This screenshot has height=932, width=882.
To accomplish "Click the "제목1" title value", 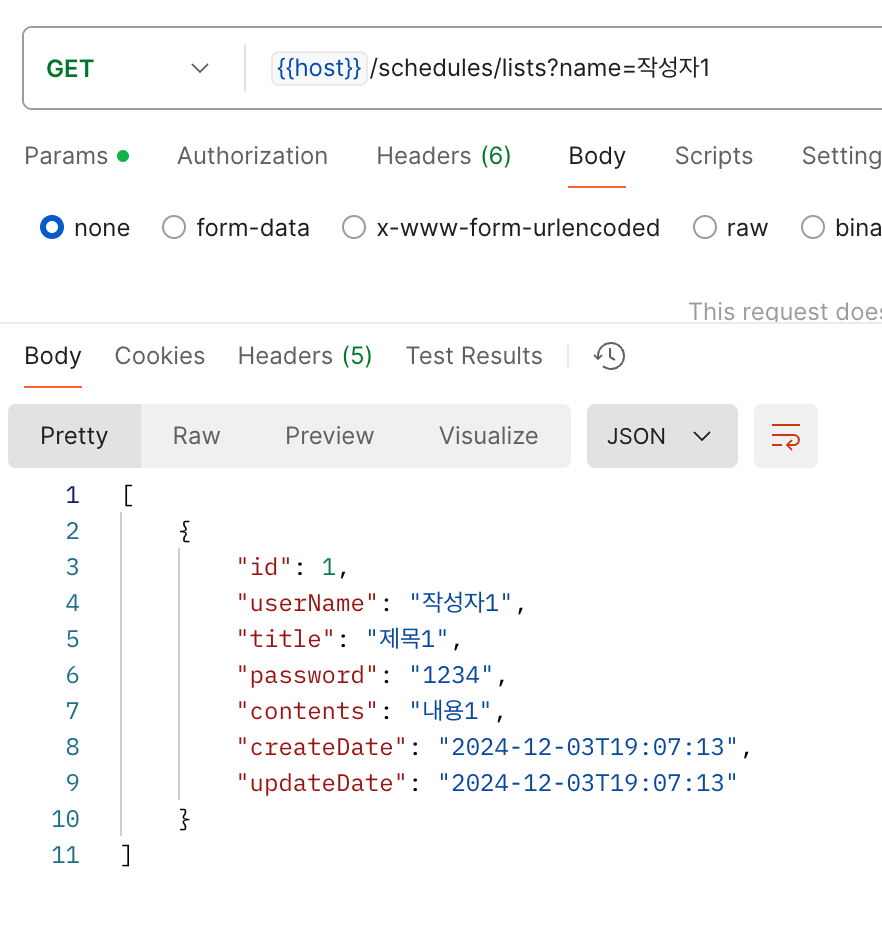I will 407,640.
